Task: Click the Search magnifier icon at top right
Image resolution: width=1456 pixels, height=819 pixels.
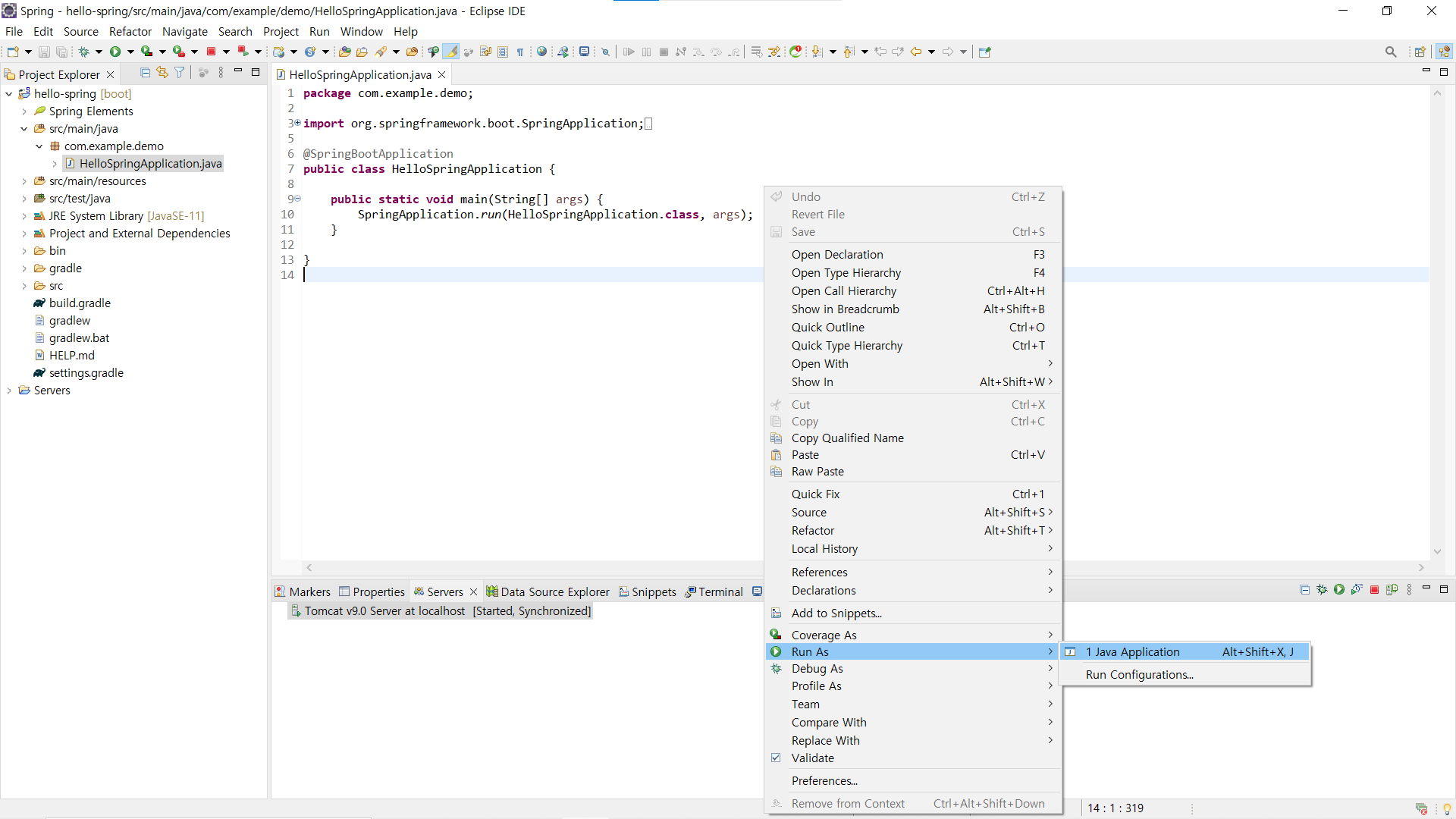Action: click(1390, 52)
